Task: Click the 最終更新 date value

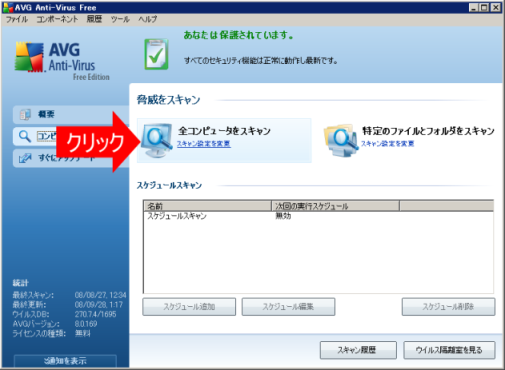Action: coord(99,305)
